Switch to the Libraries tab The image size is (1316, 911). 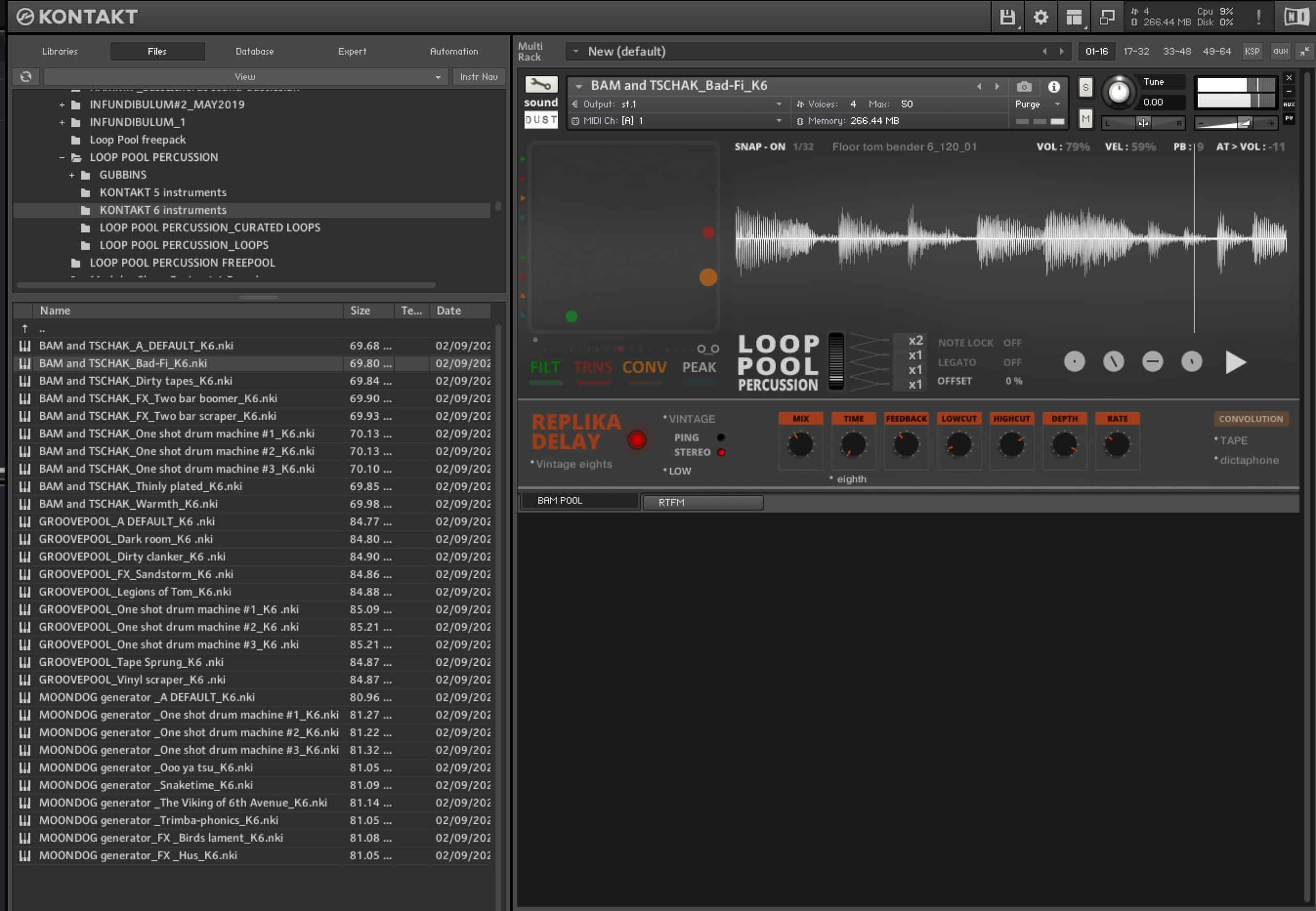60,51
